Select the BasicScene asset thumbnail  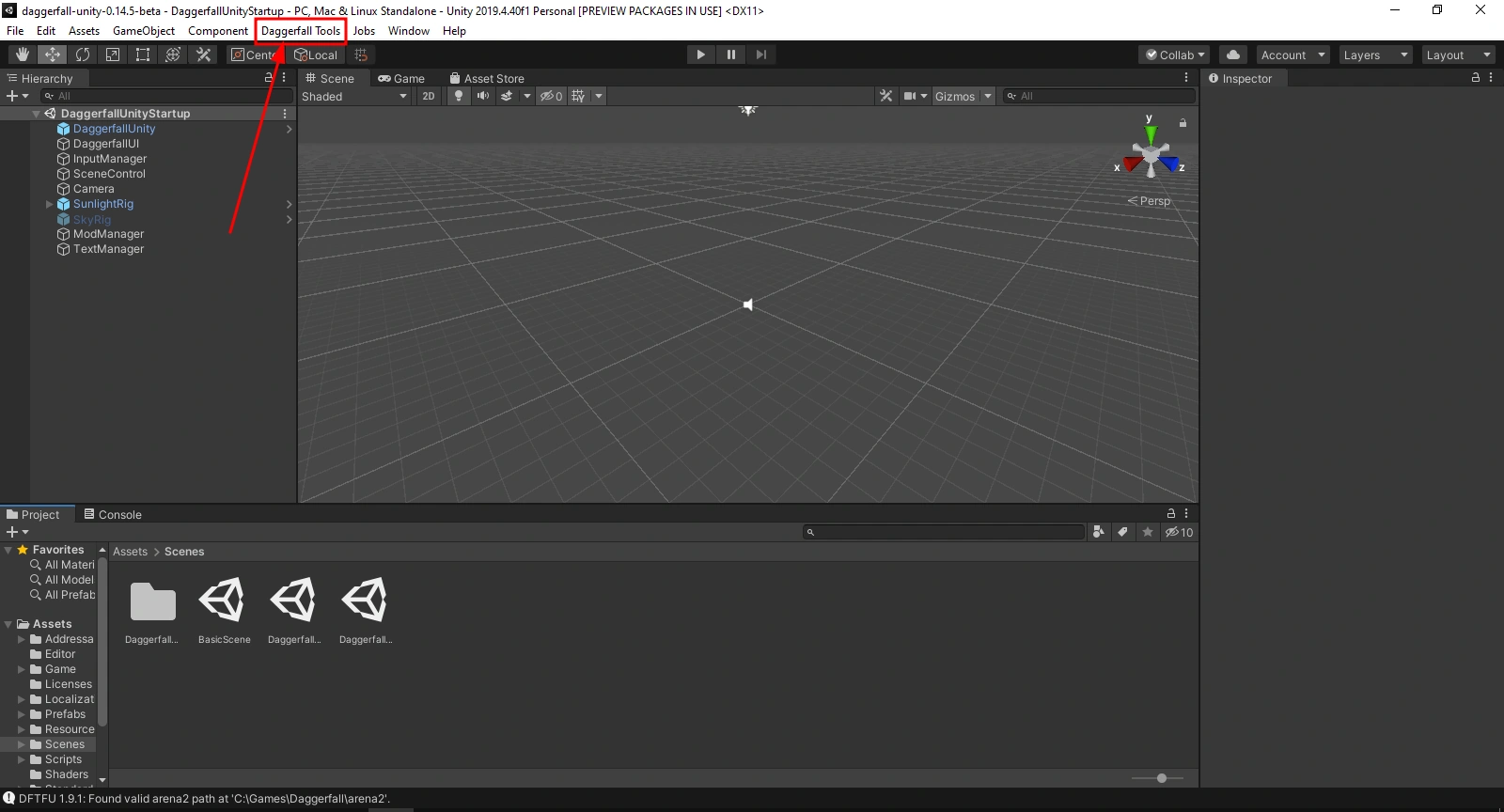tap(225, 611)
